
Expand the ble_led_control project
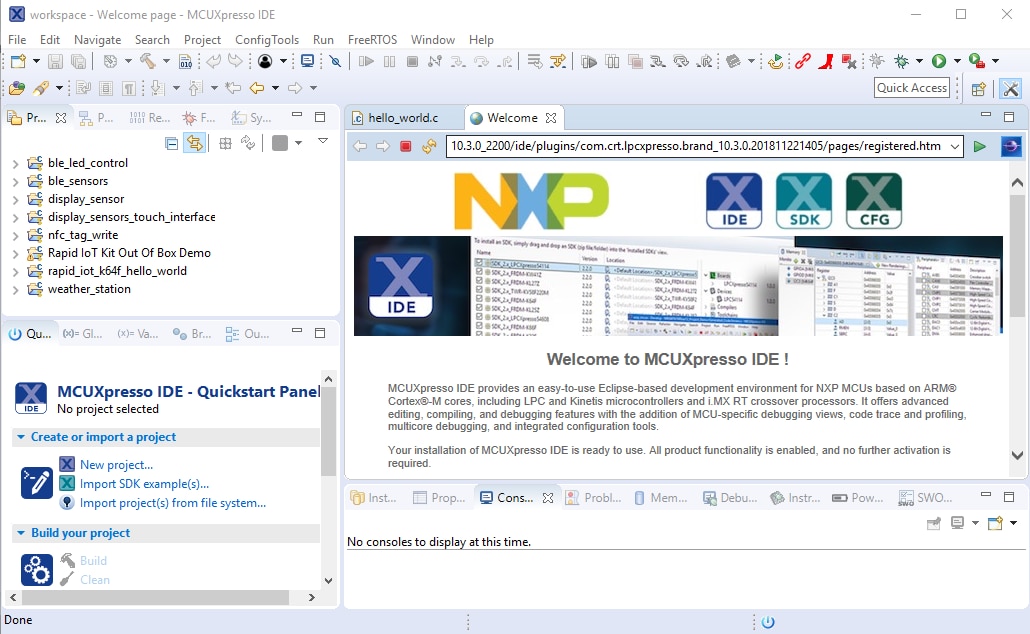point(15,163)
